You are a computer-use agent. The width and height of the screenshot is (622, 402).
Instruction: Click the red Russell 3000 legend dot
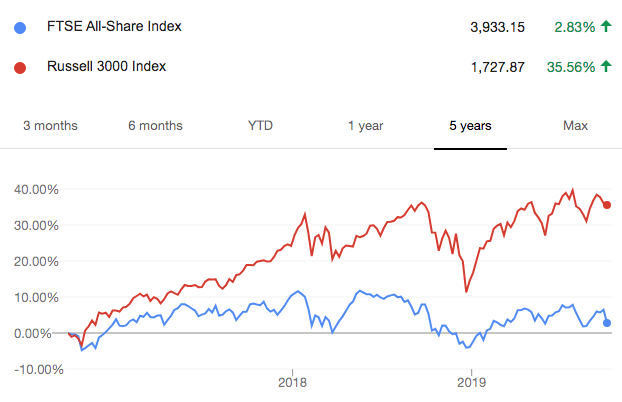pos(21,67)
